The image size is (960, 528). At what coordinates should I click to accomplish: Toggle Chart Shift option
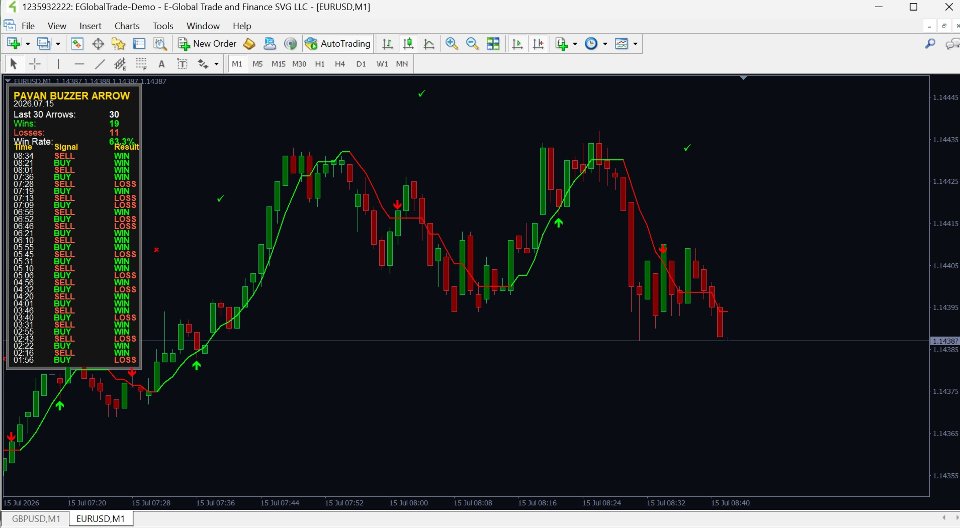pos(538,43)
